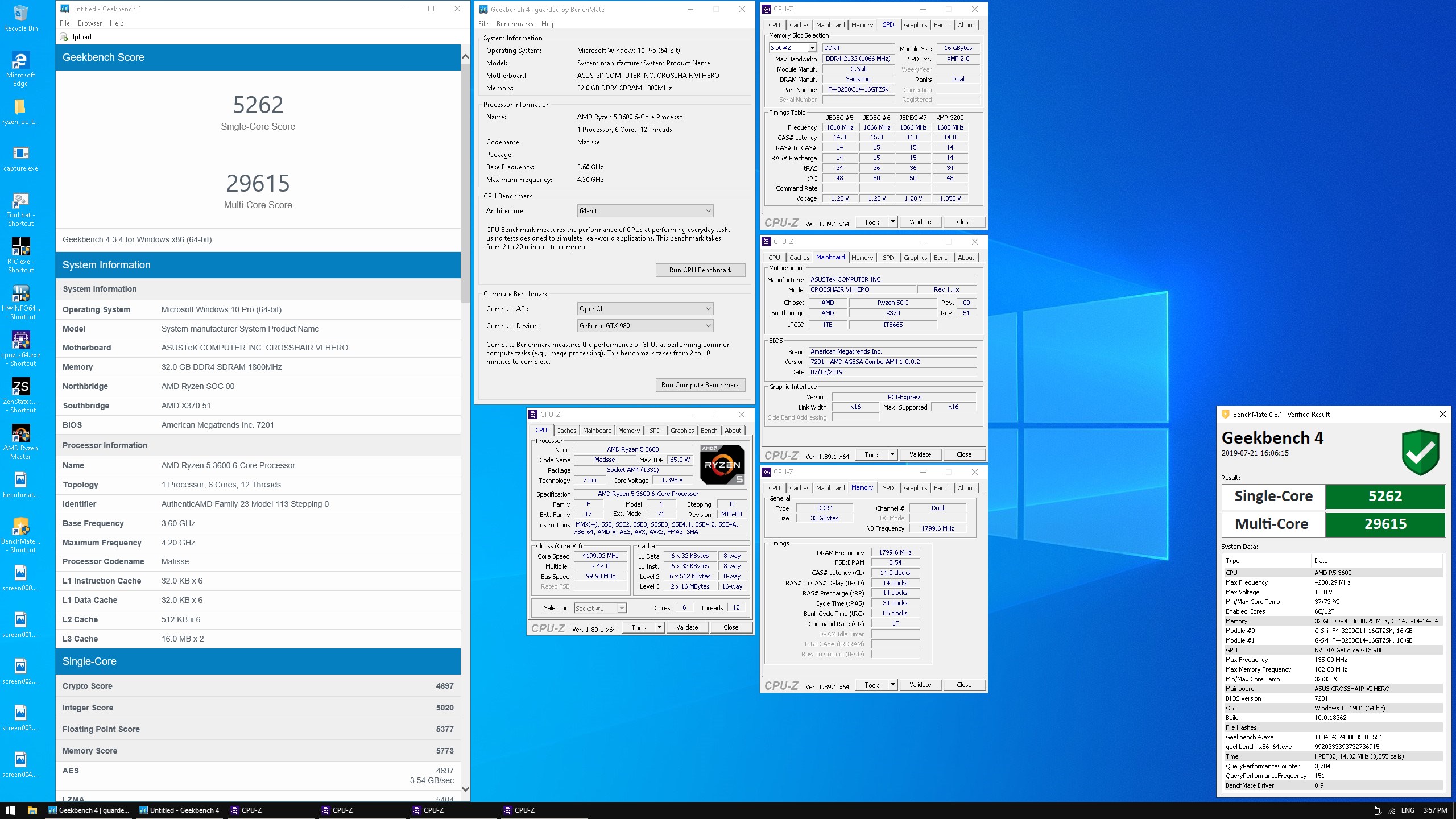Click the network tray icon
This screenshot has height=819, width=1456.
[x=1392, y=810]
